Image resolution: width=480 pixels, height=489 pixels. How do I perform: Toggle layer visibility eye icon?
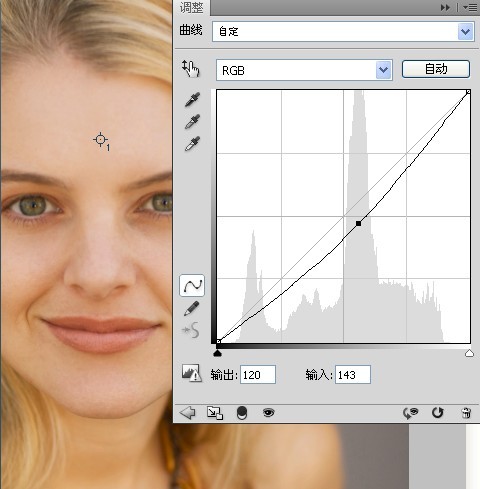click(268, 413)
